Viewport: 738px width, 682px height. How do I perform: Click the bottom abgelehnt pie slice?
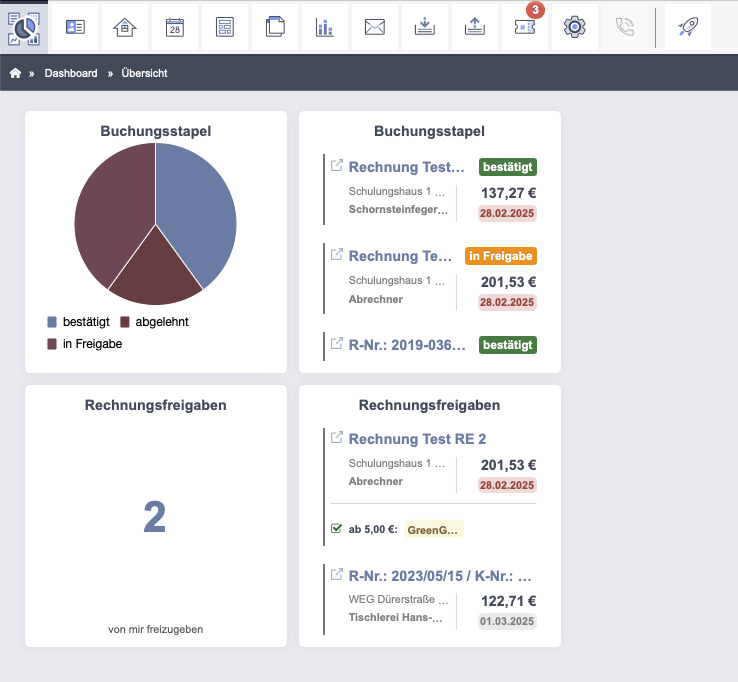pos(155,273)
